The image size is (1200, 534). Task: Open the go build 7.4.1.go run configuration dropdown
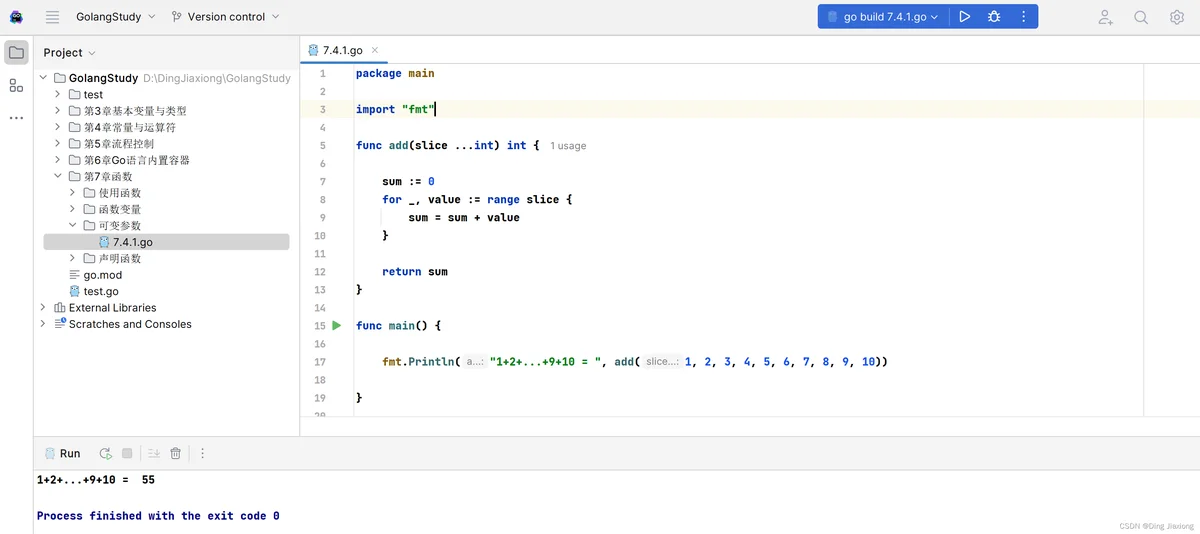coord(881,17)
